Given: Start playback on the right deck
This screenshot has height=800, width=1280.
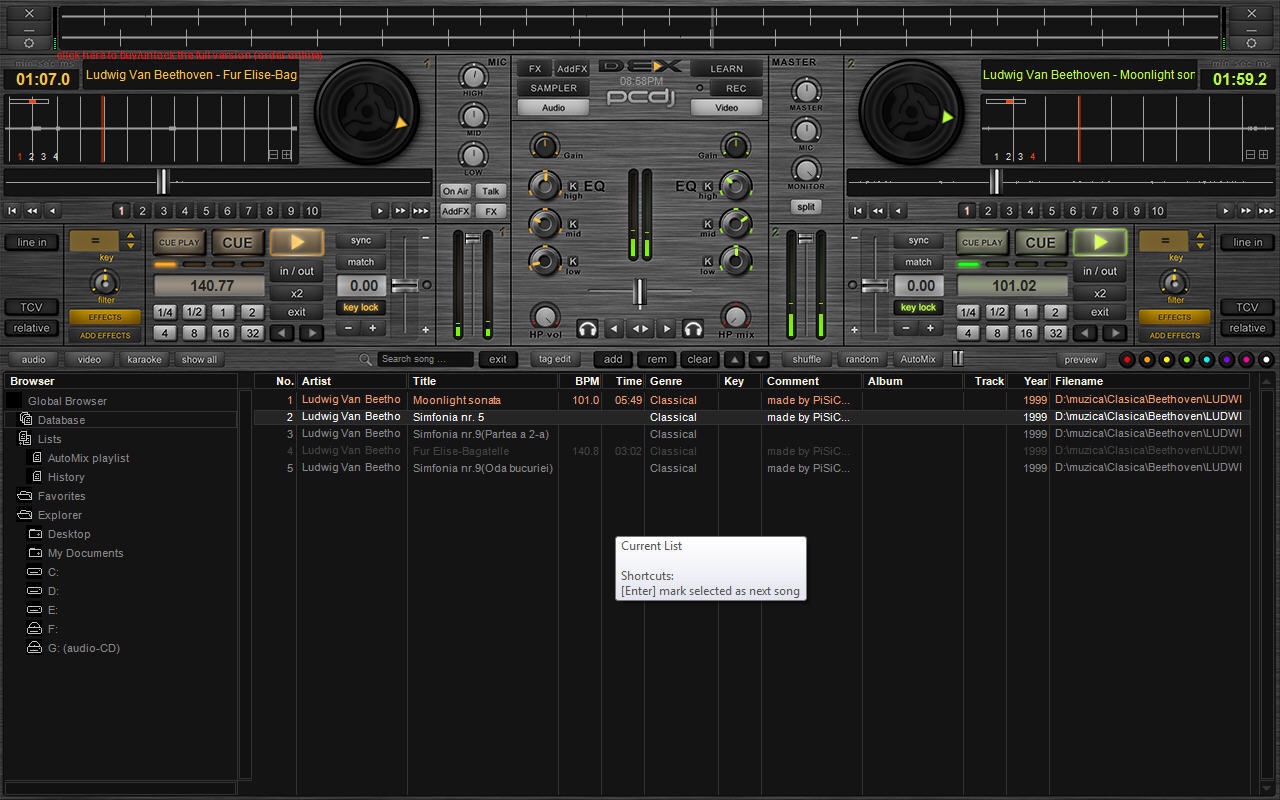Looking at the screenshot, I should click(x=1100, y=242).
